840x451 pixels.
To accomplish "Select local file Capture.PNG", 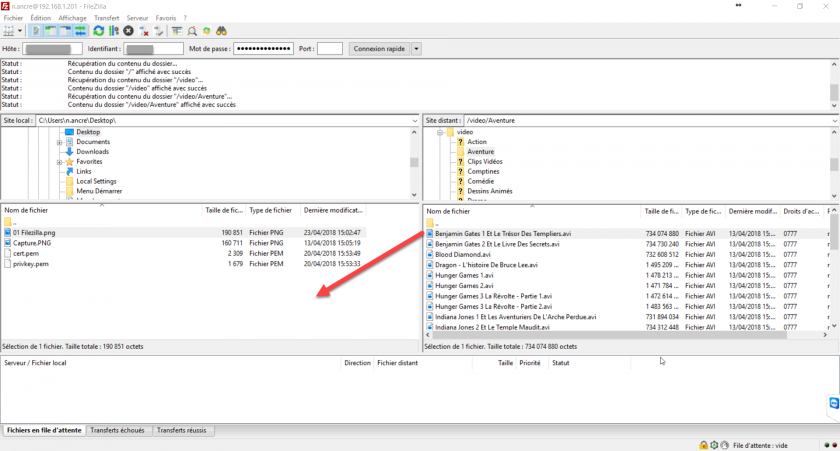I will pos(32,243).
